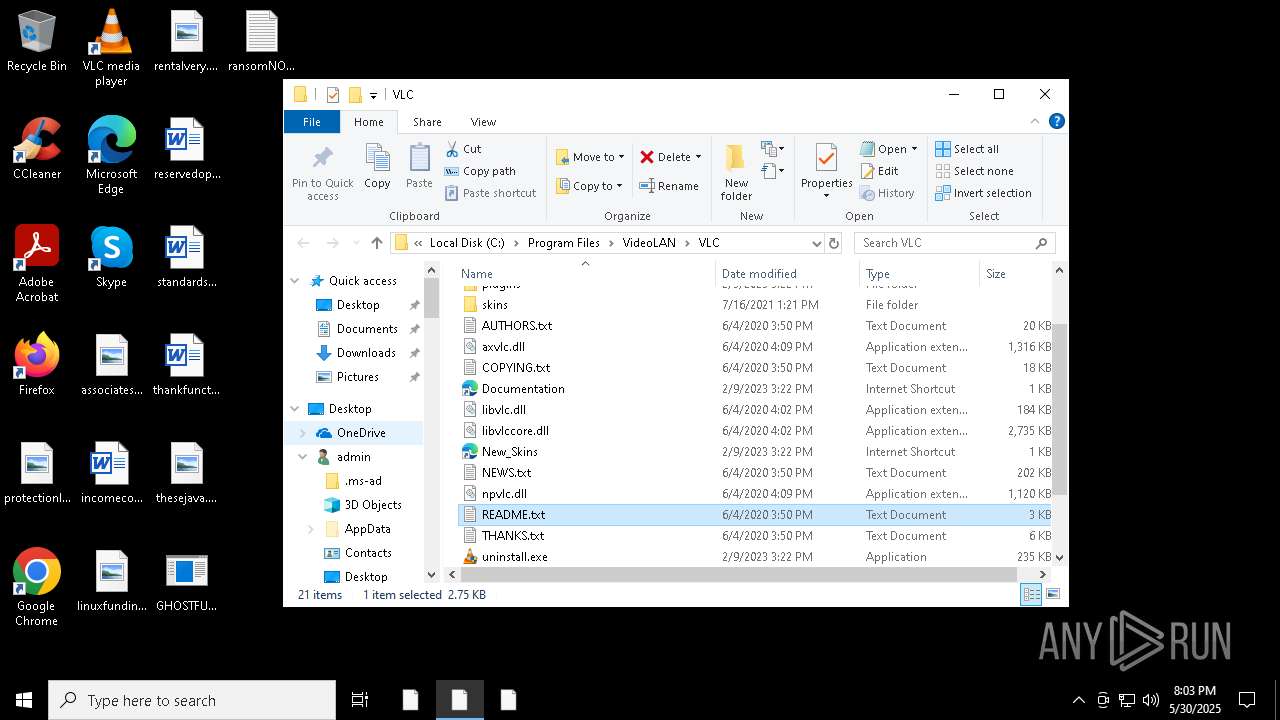This screenshot has width=1280, height=720.
Task: Select the libvlccore.dll file
Action: 515,431
